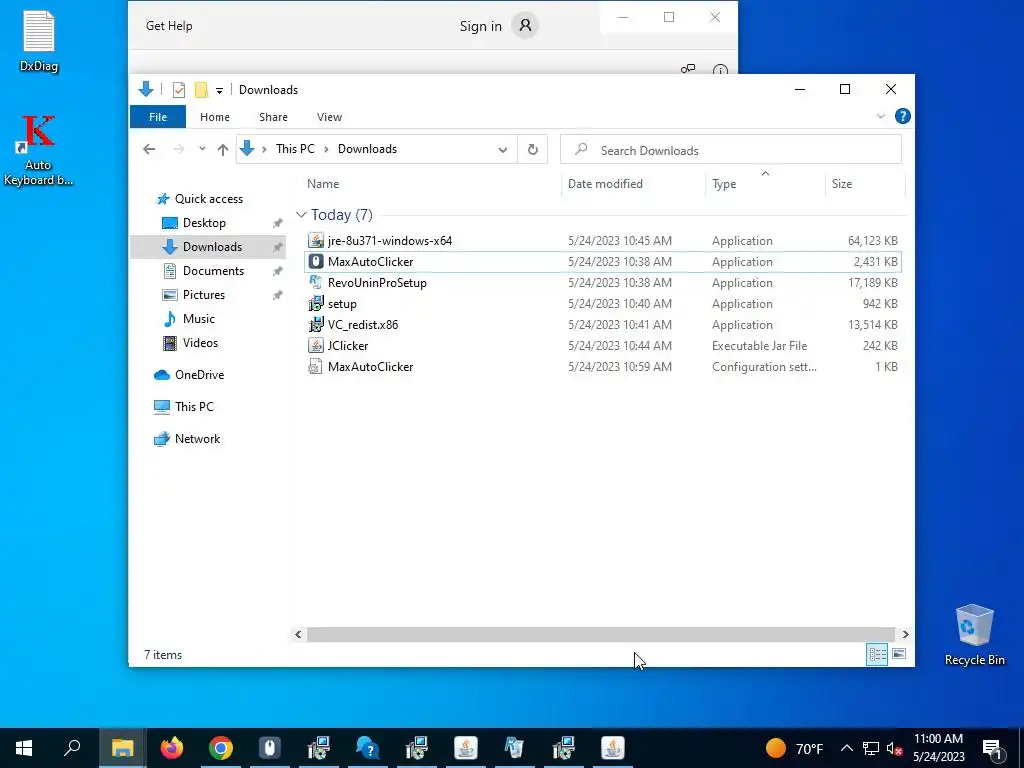Open OneDrive in navigation pane
This screenshot has width=1024, height=768.
tap(199, 375)
